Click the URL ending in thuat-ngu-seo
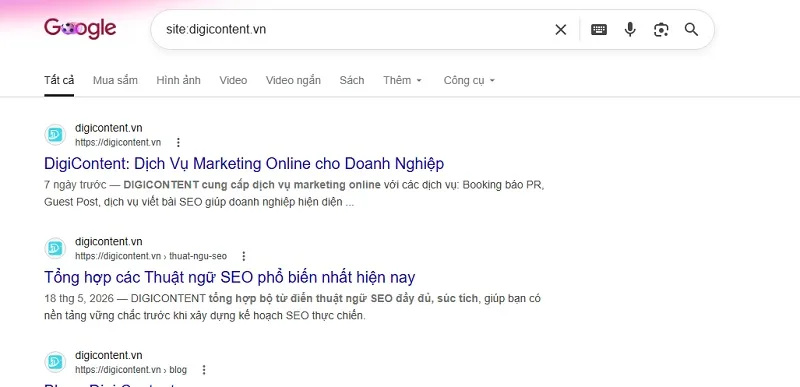This screenshot has width=800, height=387. tap(151, 256)
